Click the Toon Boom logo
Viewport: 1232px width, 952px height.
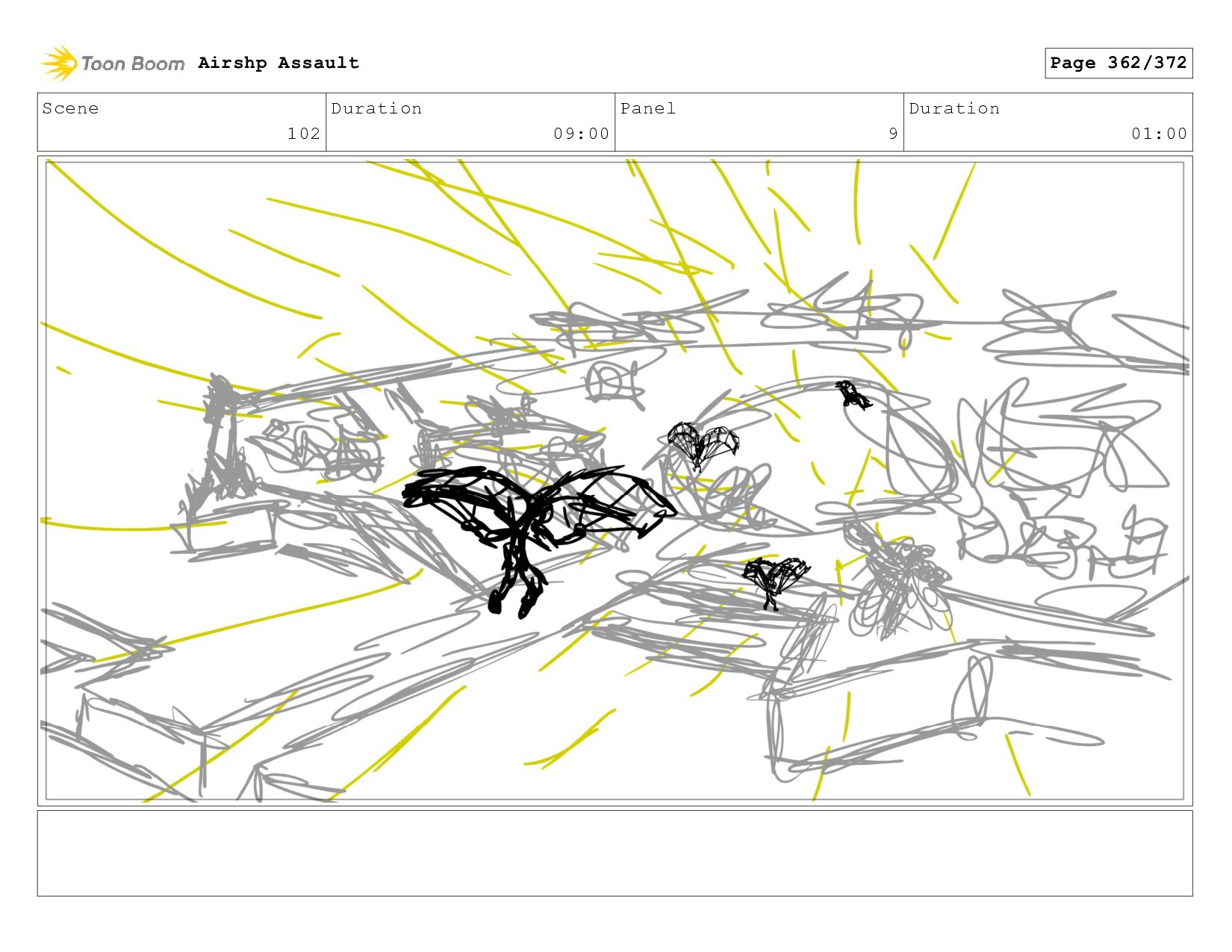coord(112,63)
